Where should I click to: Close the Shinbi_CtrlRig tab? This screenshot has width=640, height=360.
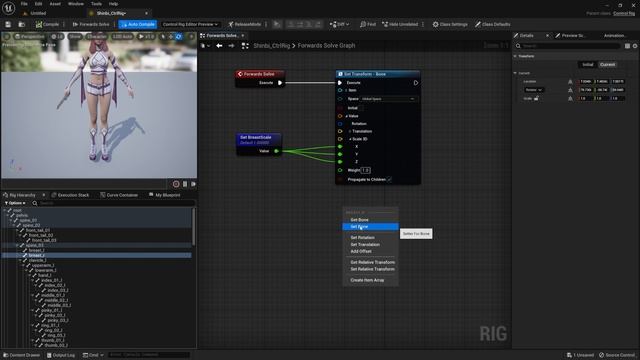147,13
